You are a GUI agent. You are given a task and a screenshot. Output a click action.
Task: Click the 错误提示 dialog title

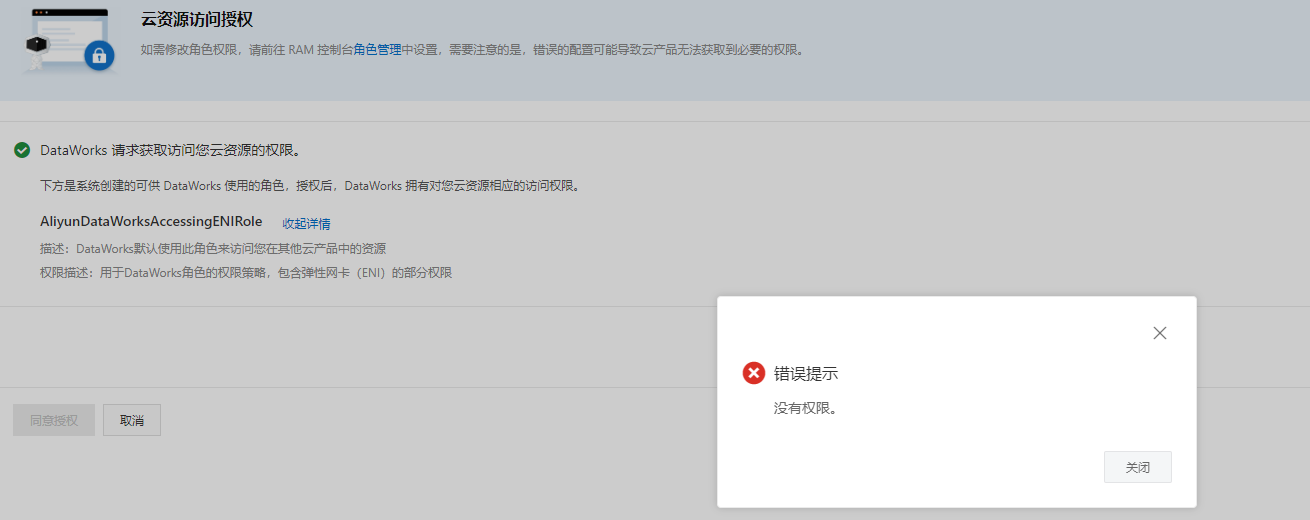coord(806,373)
